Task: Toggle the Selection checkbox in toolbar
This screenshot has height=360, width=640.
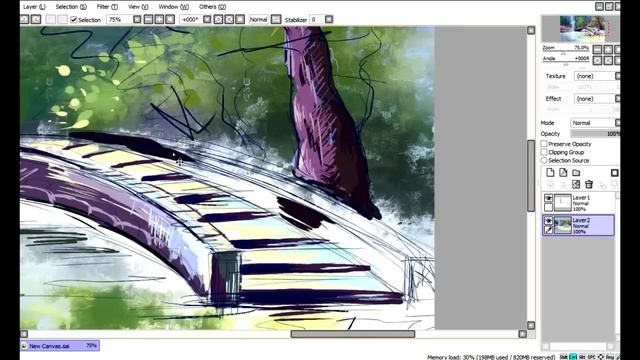Action: 74,20
